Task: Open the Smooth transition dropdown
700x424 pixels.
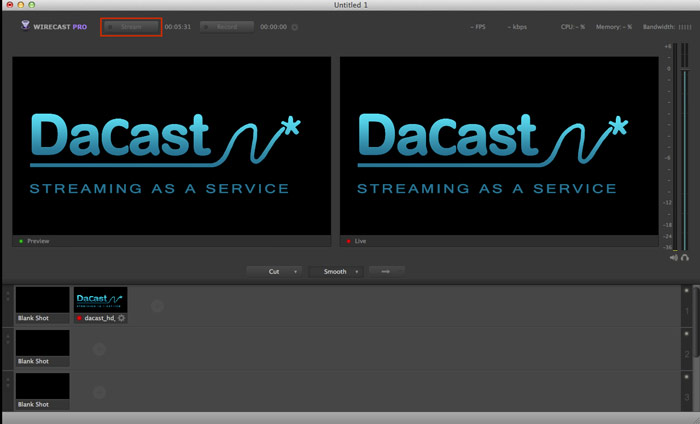Action: point(335,271)
